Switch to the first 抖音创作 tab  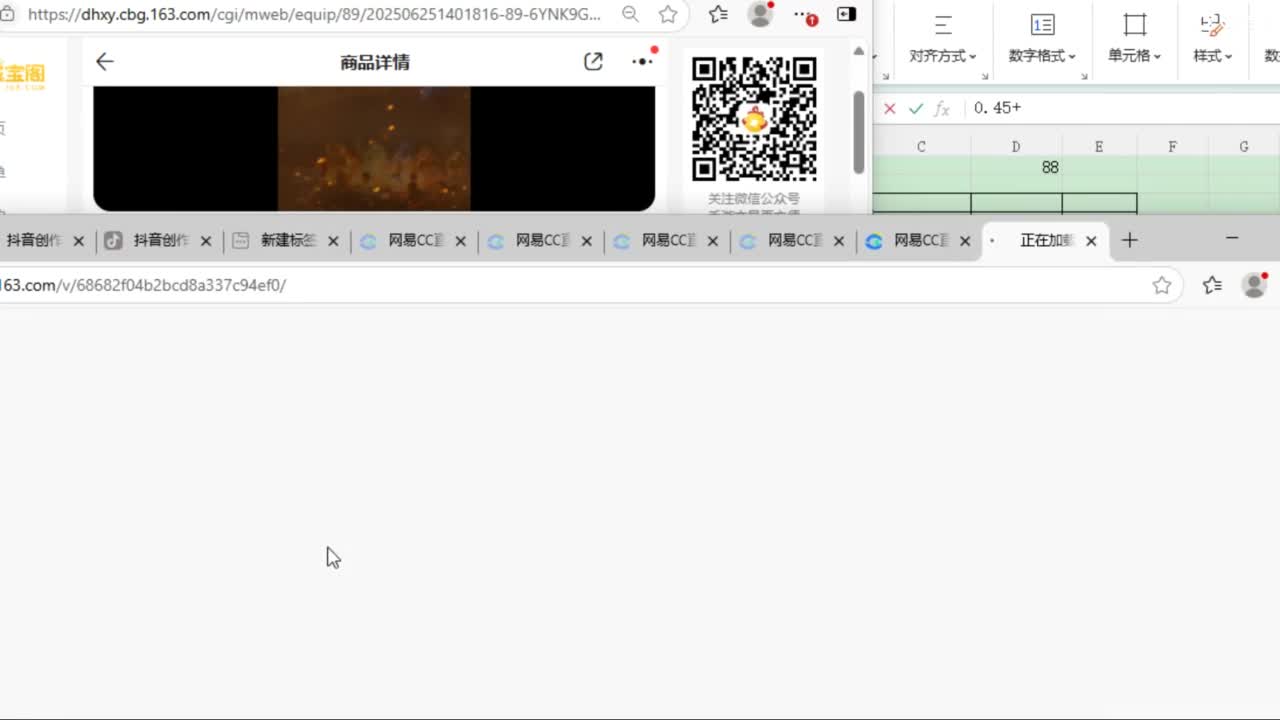34,240
